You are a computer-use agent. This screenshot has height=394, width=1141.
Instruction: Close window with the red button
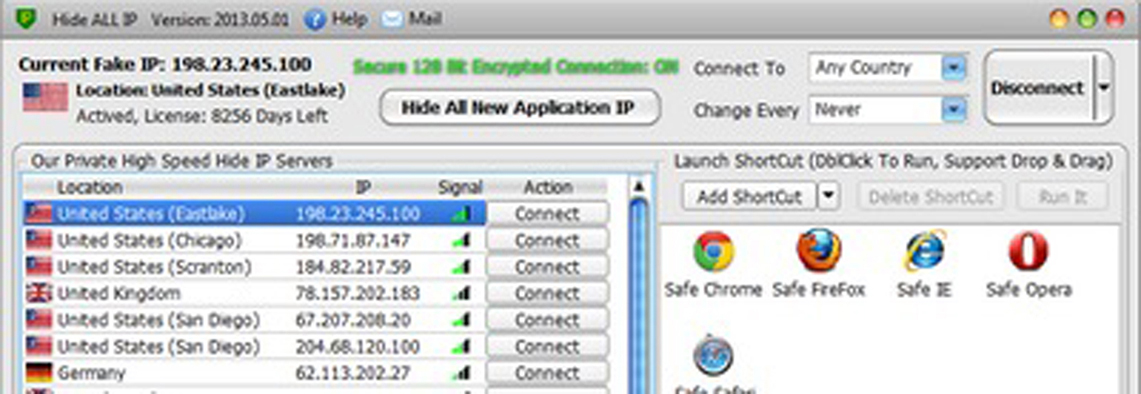pos(1115,19)
